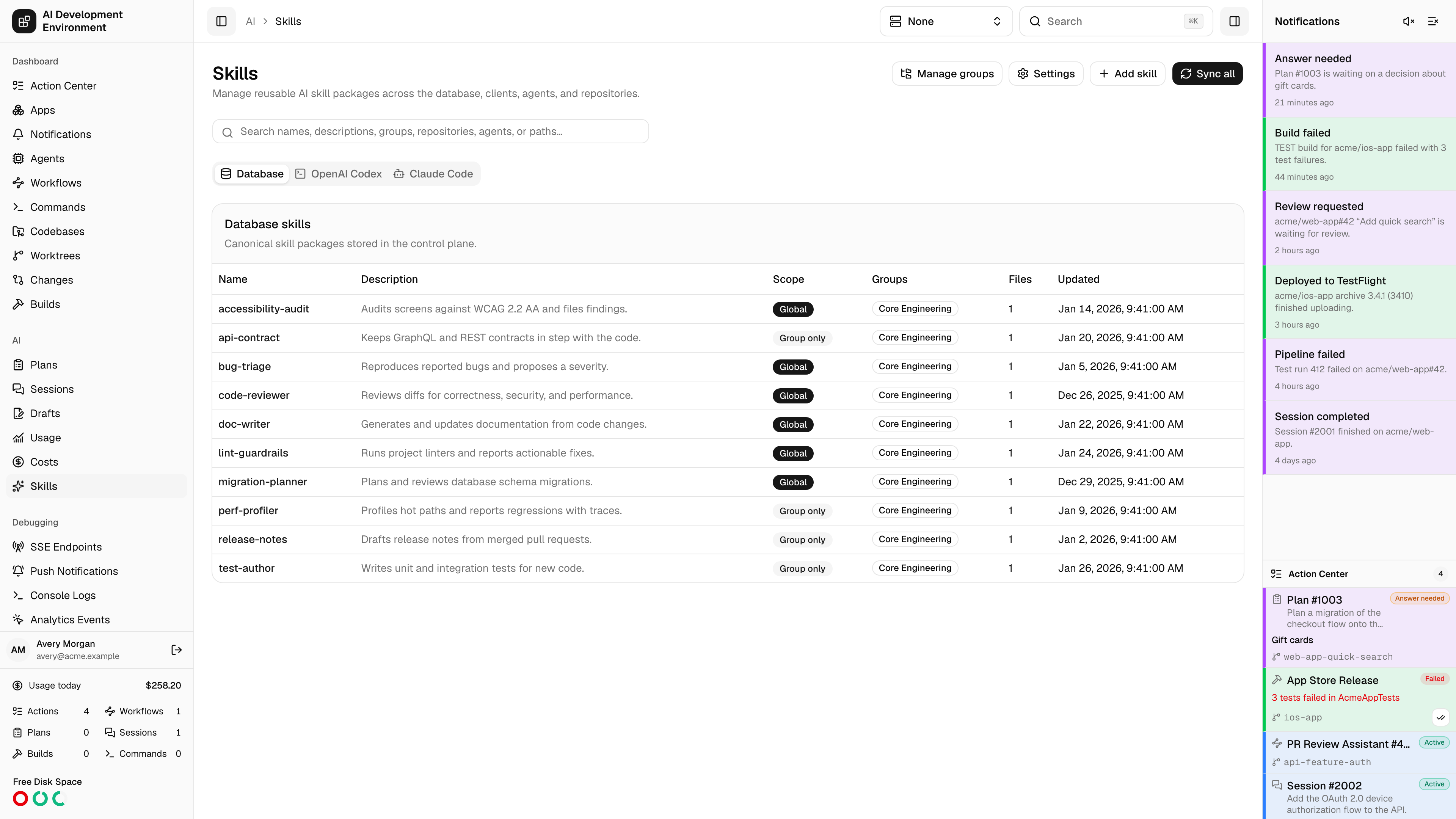Open Codebases from the sidebar

(x=97, y=231)
